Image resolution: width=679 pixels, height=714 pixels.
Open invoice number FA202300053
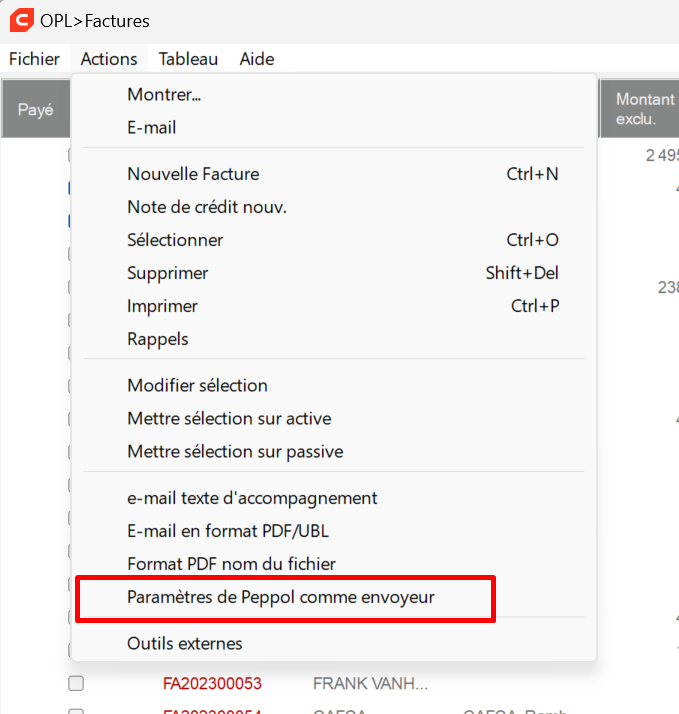point(212,683)
